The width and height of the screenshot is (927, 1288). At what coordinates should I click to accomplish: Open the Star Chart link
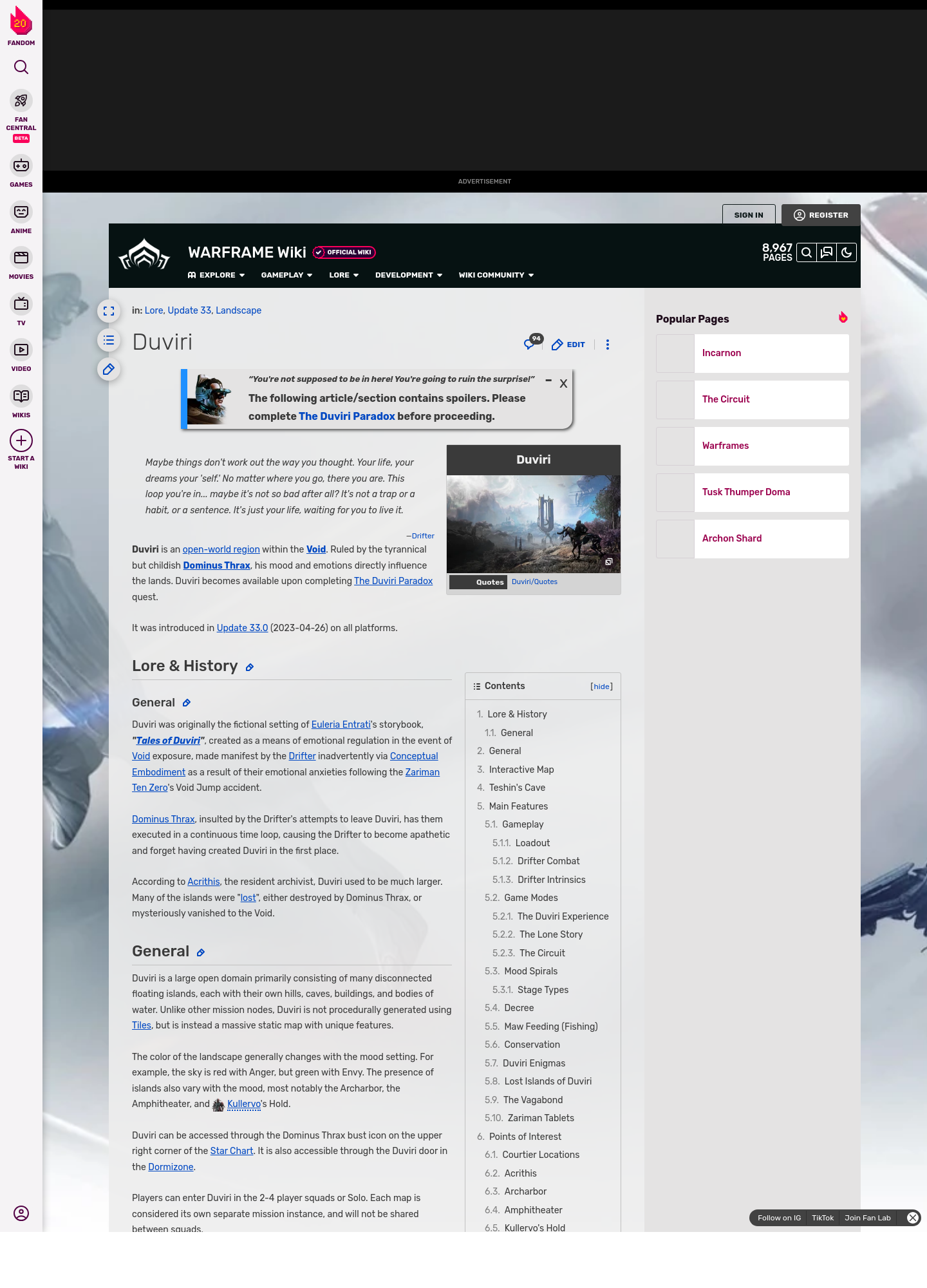coord(232,1151)
